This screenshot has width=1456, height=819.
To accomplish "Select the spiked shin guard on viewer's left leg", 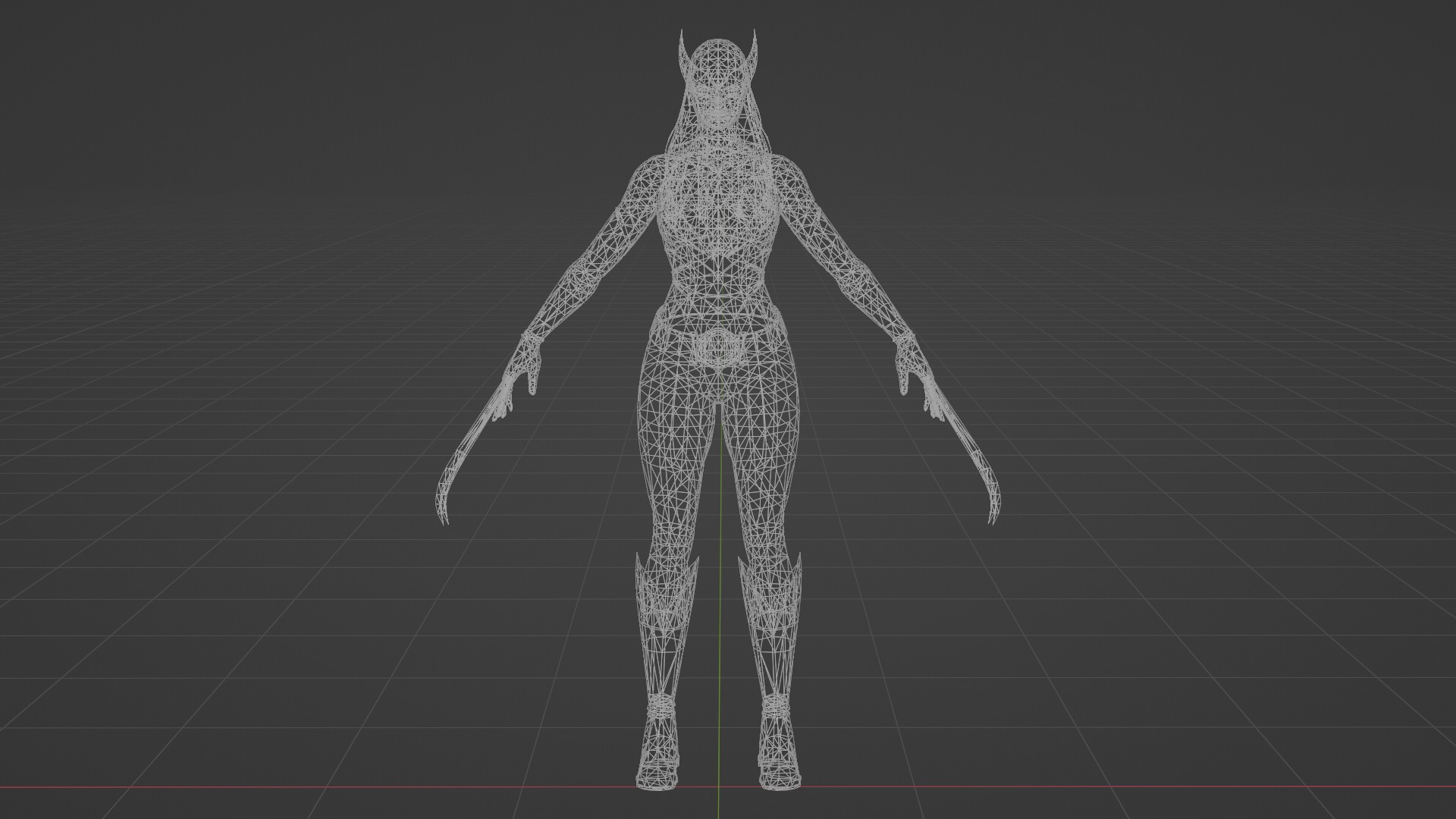I will 666,622.
